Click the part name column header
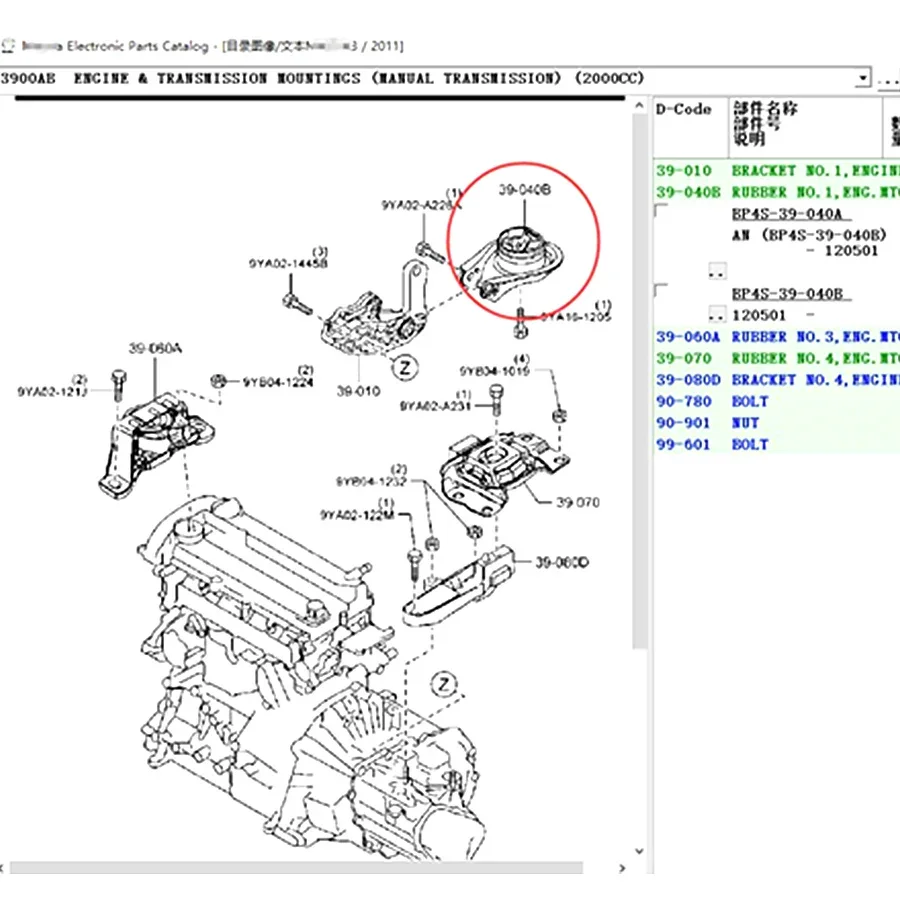The image size is (900, 900). point(805,127)
